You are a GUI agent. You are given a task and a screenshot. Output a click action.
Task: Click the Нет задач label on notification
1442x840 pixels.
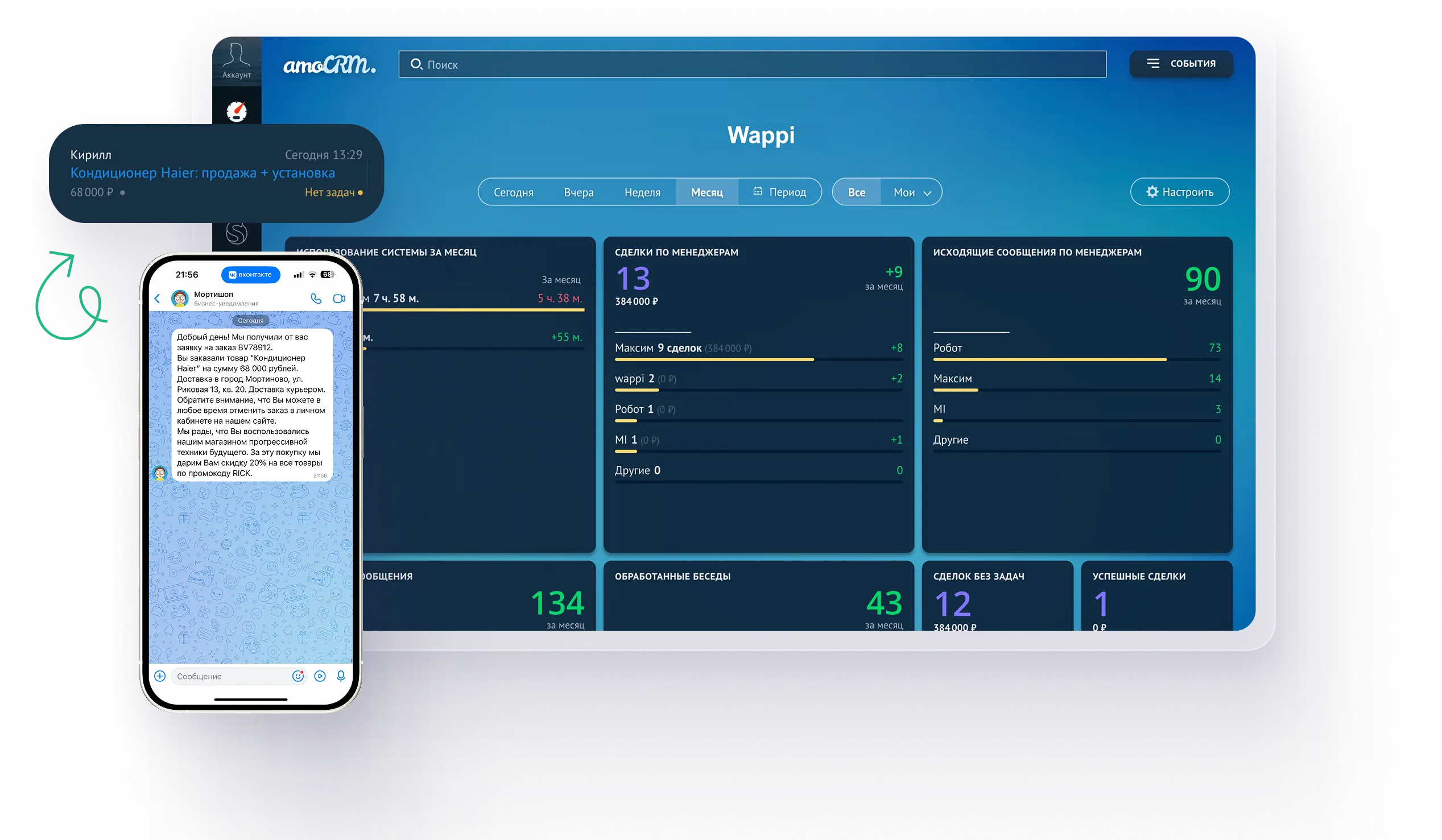click(329, 192)
